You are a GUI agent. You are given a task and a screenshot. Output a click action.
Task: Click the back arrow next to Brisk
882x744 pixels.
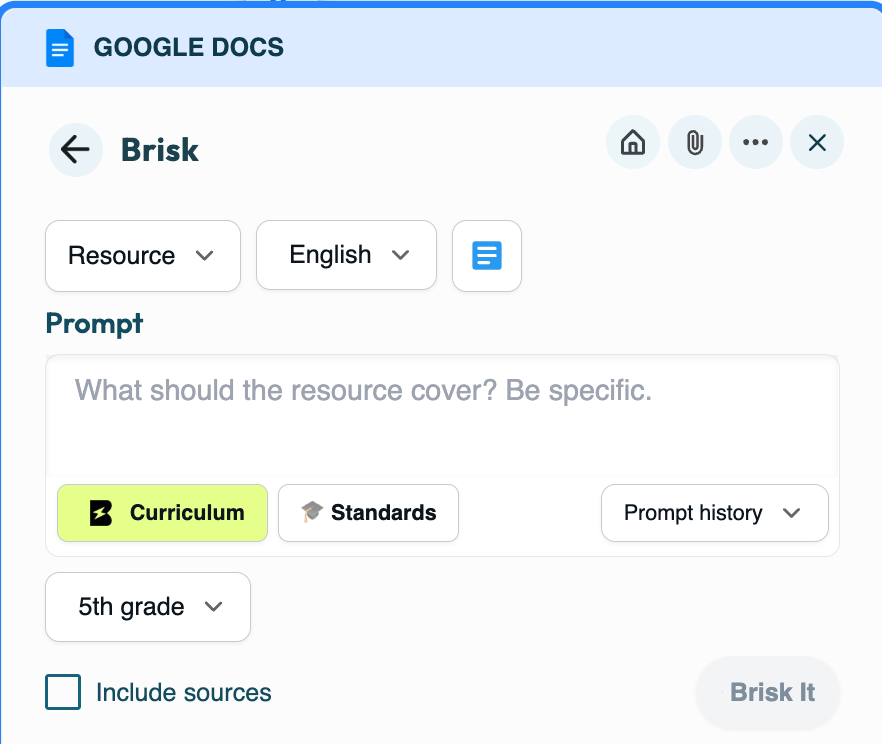coord(75,150)
